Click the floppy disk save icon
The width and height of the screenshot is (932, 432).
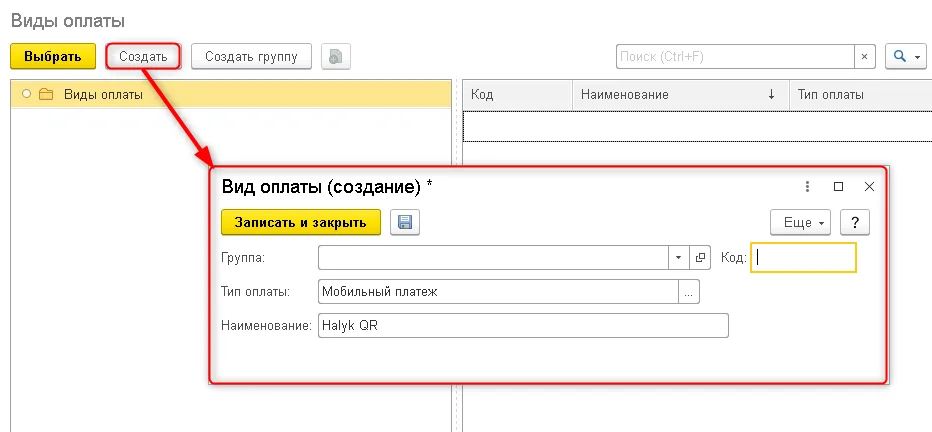(x=405, y=223)
